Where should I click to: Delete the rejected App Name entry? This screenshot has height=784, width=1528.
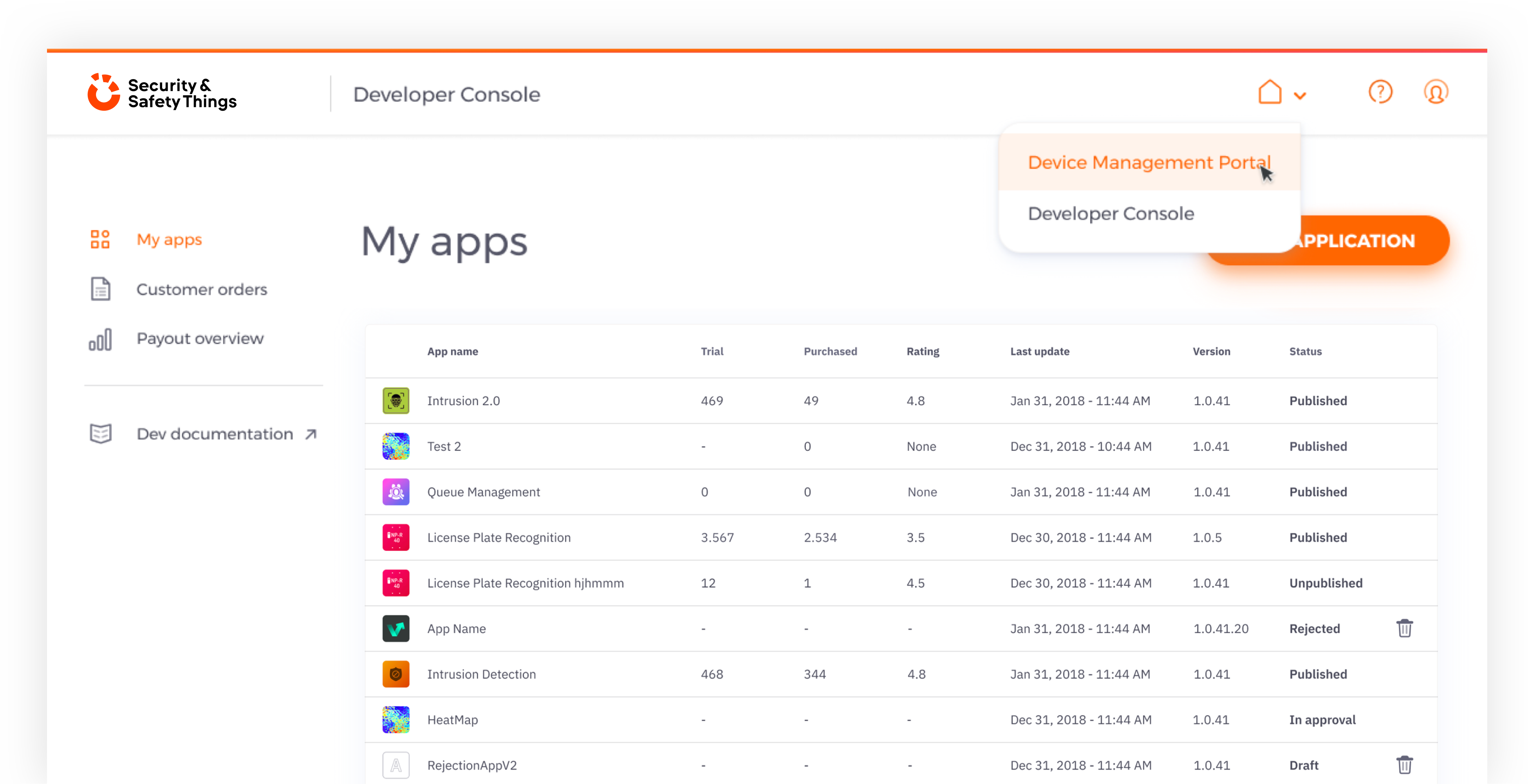(1404, 628)
